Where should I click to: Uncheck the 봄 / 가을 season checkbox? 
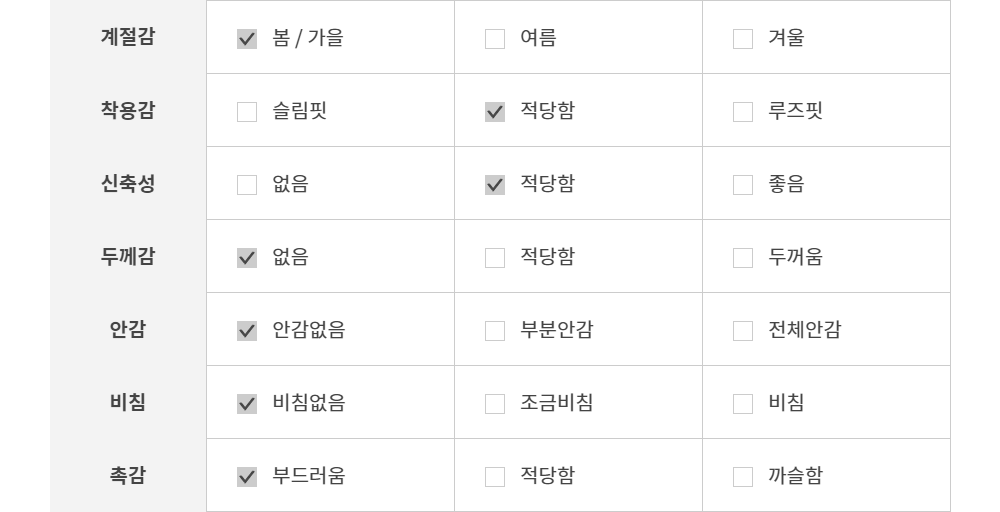pos(247,39)
